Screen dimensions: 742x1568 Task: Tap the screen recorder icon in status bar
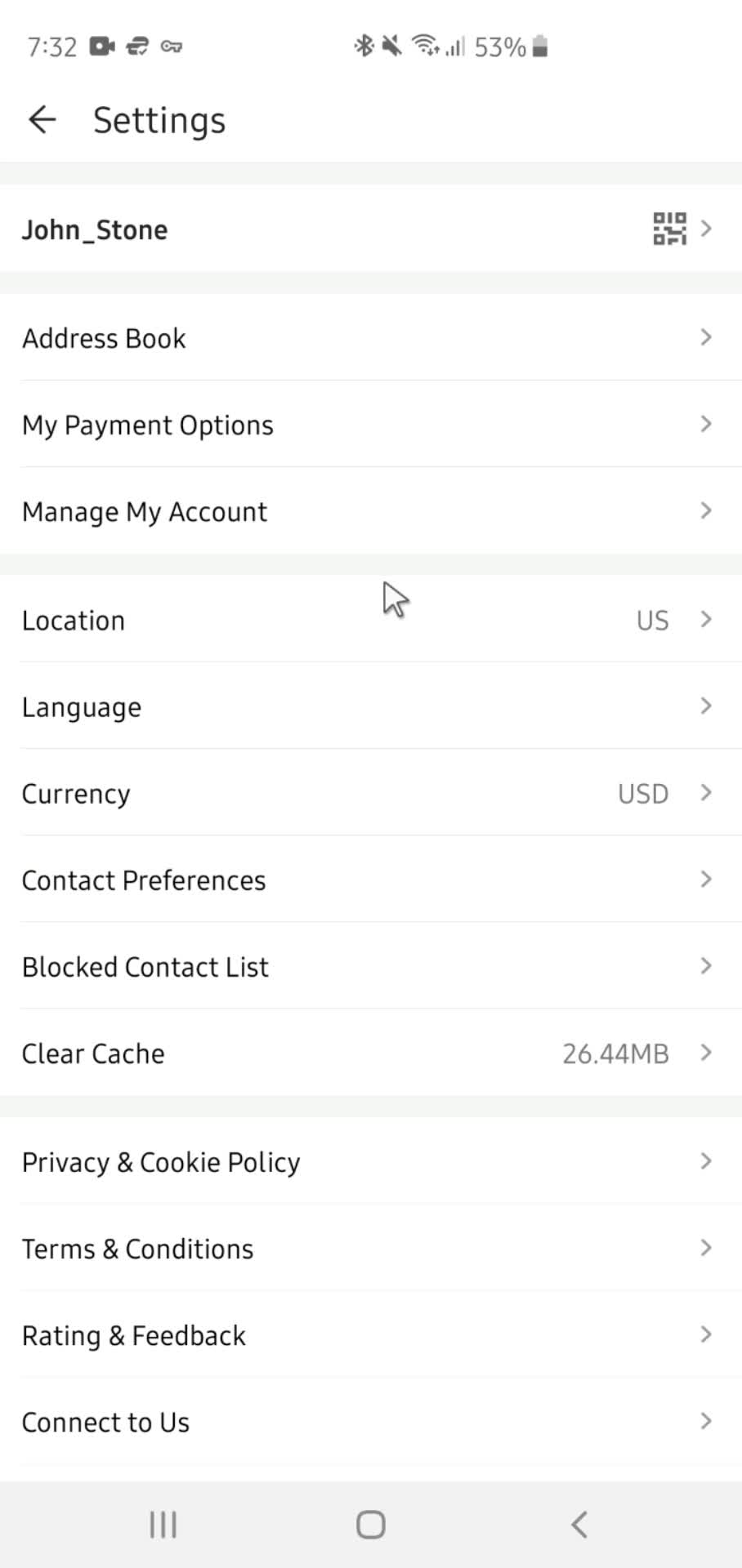(102, 47)
